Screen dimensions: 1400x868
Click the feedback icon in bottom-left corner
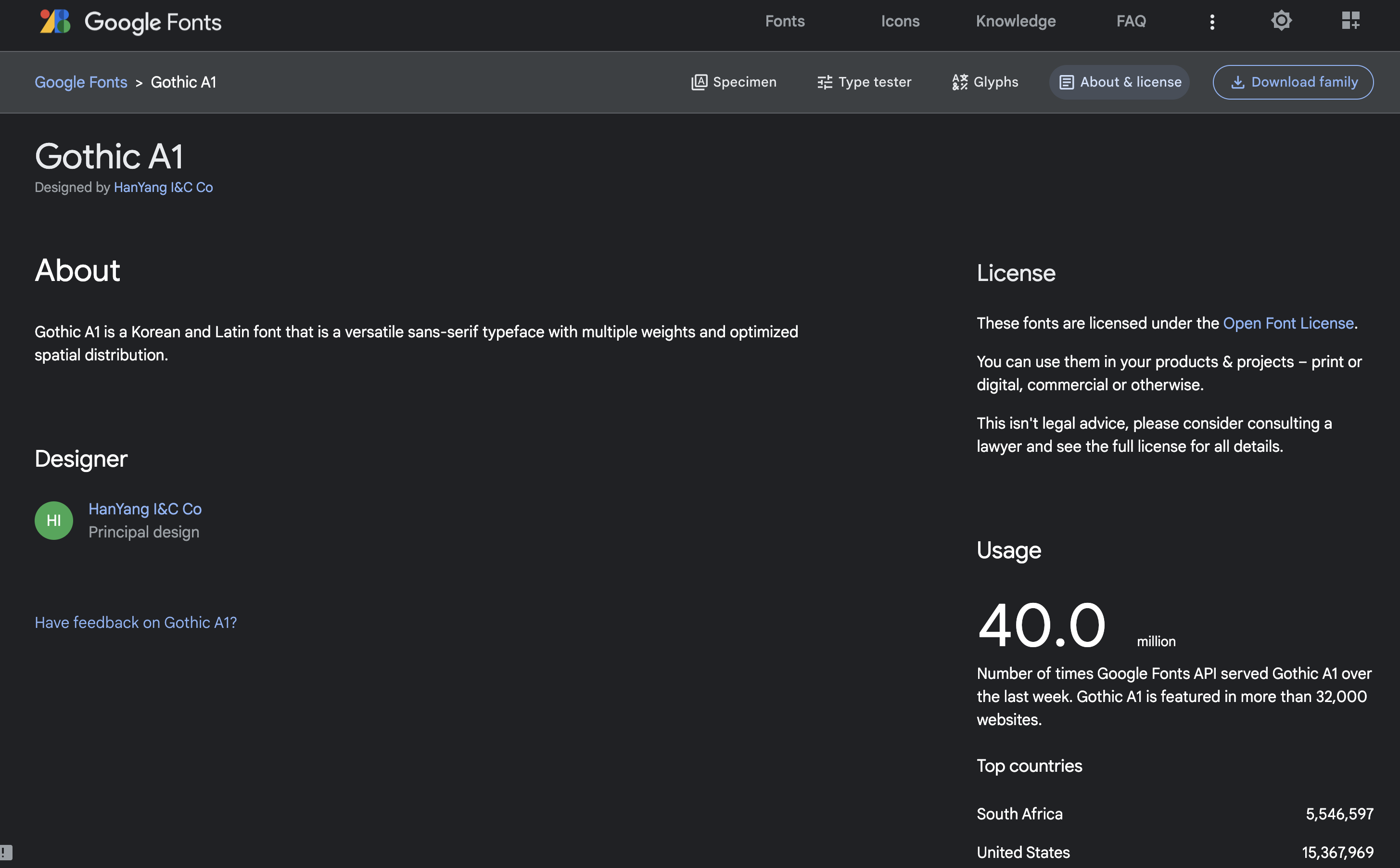click(6, 852)
